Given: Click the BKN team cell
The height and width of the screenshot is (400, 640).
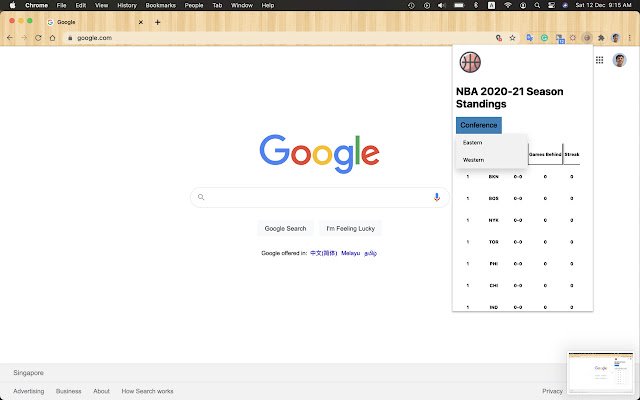Looking at the screenshot, I should (x=493, y=177).
